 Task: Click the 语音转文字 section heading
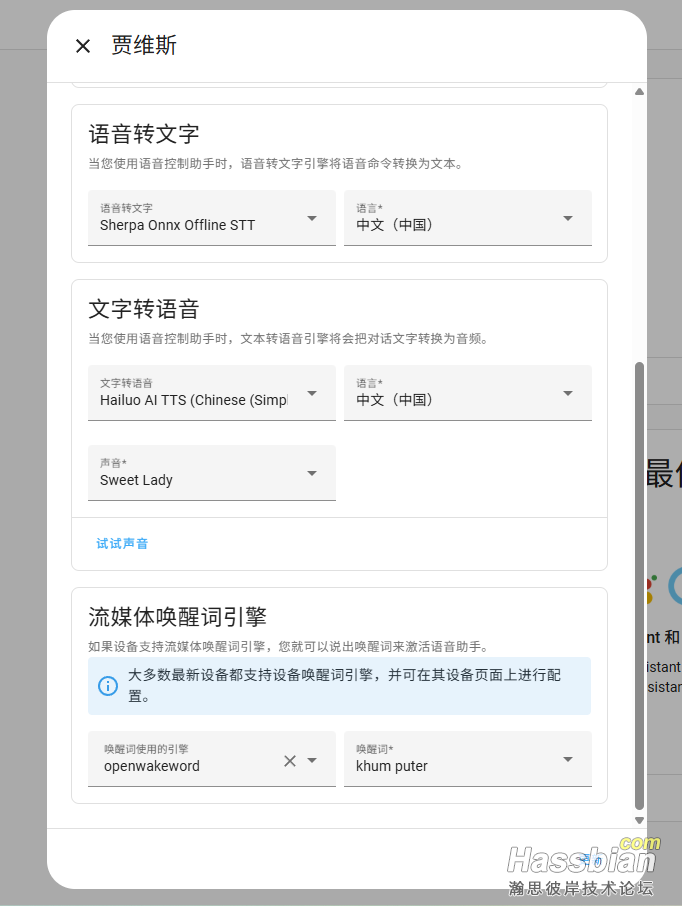point(144,134)
